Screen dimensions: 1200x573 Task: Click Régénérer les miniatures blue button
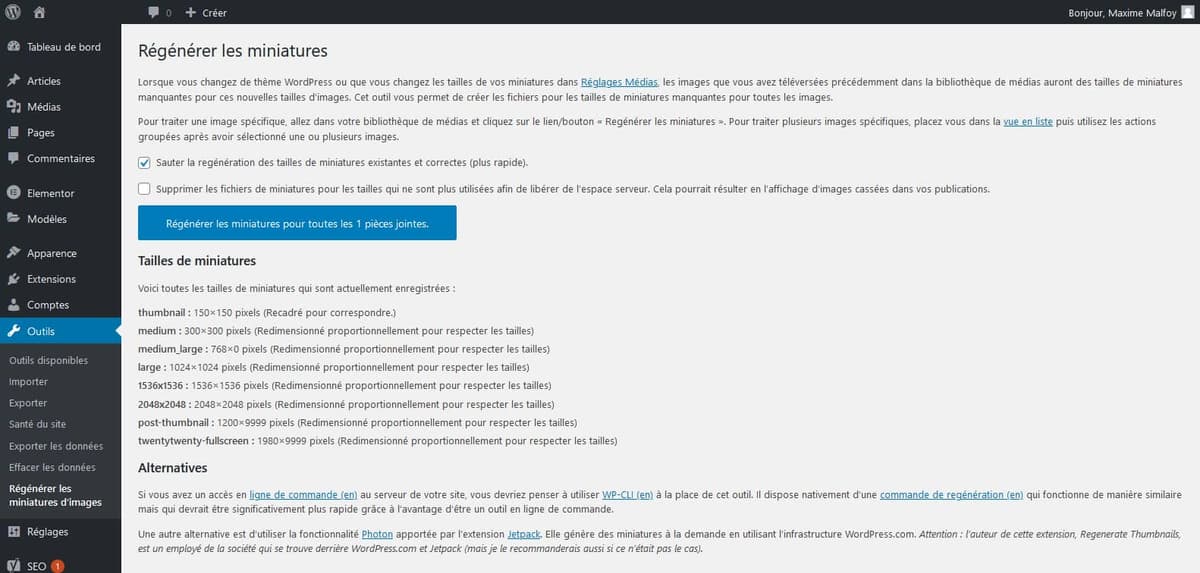[297, 224]
